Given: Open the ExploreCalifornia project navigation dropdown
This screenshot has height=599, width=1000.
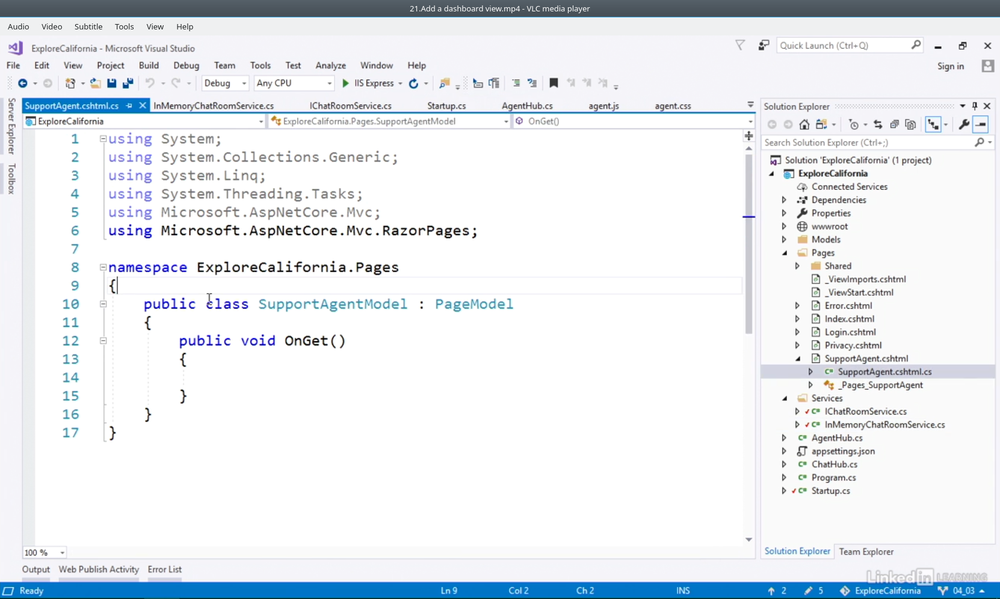Looking at the screenshot, I should tap(144, 121).
